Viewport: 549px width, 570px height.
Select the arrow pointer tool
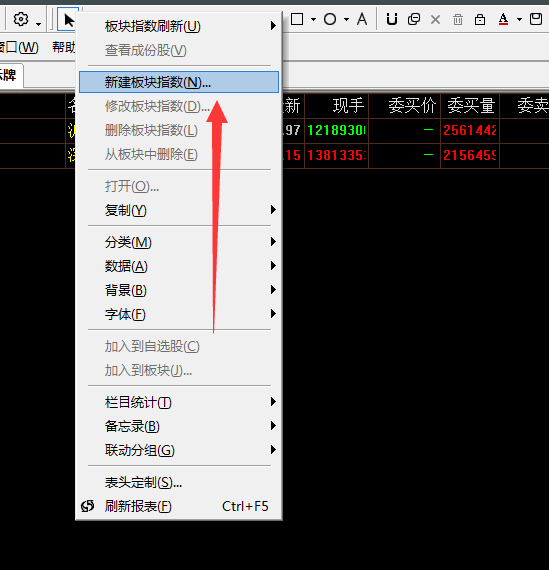point(69,20)
